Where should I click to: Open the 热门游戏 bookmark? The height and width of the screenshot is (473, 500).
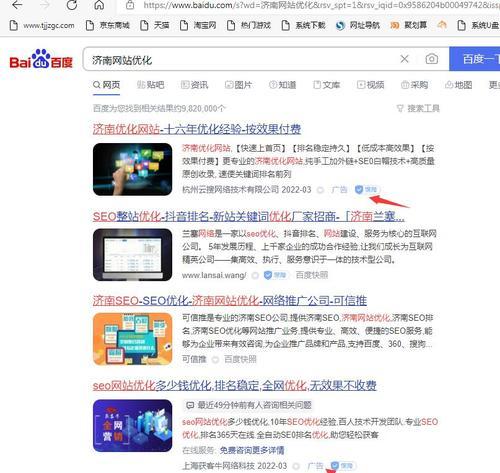[249, 25]
